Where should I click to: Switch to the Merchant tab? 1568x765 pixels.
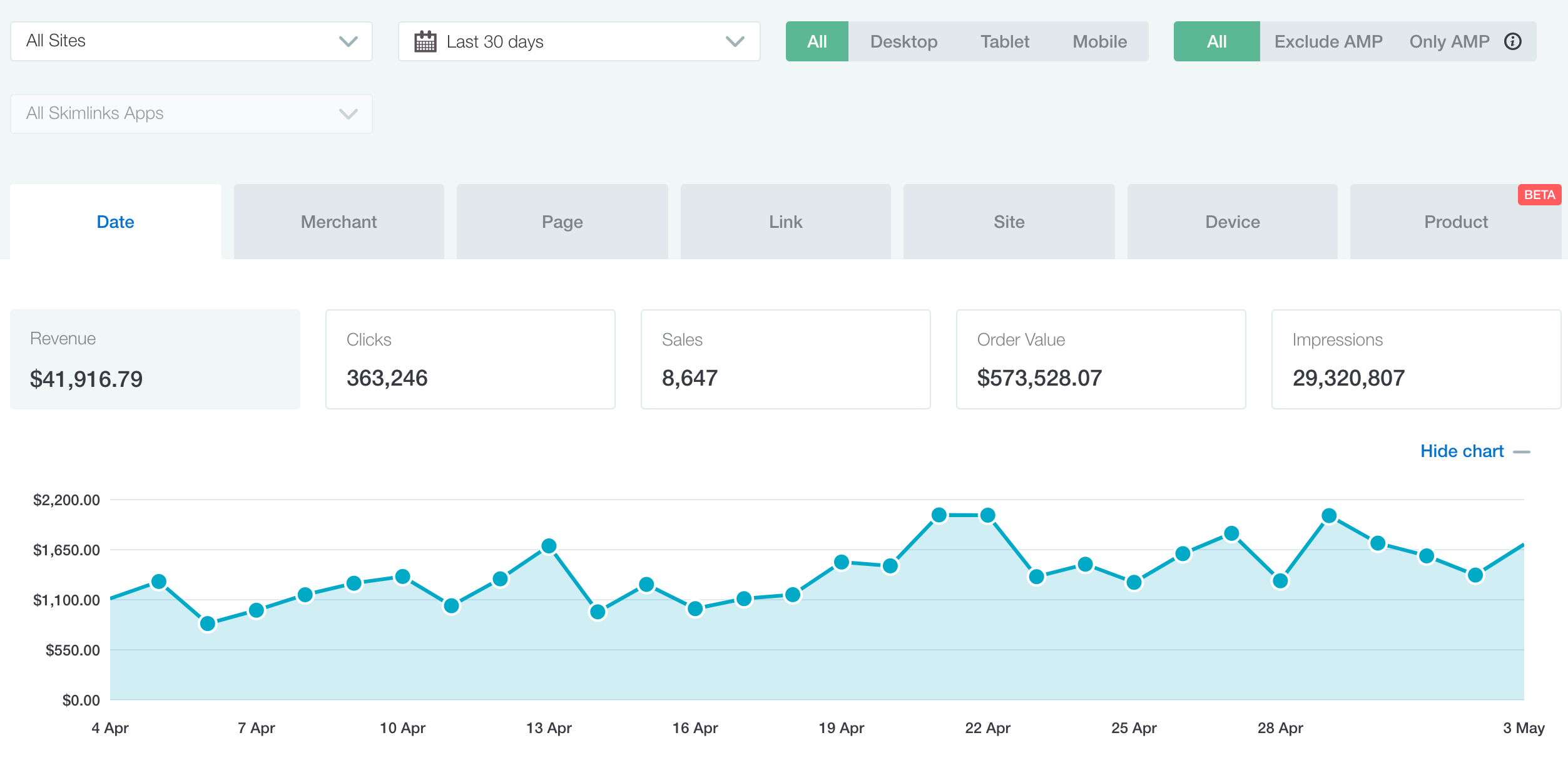pyautogui.click(x=339, y=222)
